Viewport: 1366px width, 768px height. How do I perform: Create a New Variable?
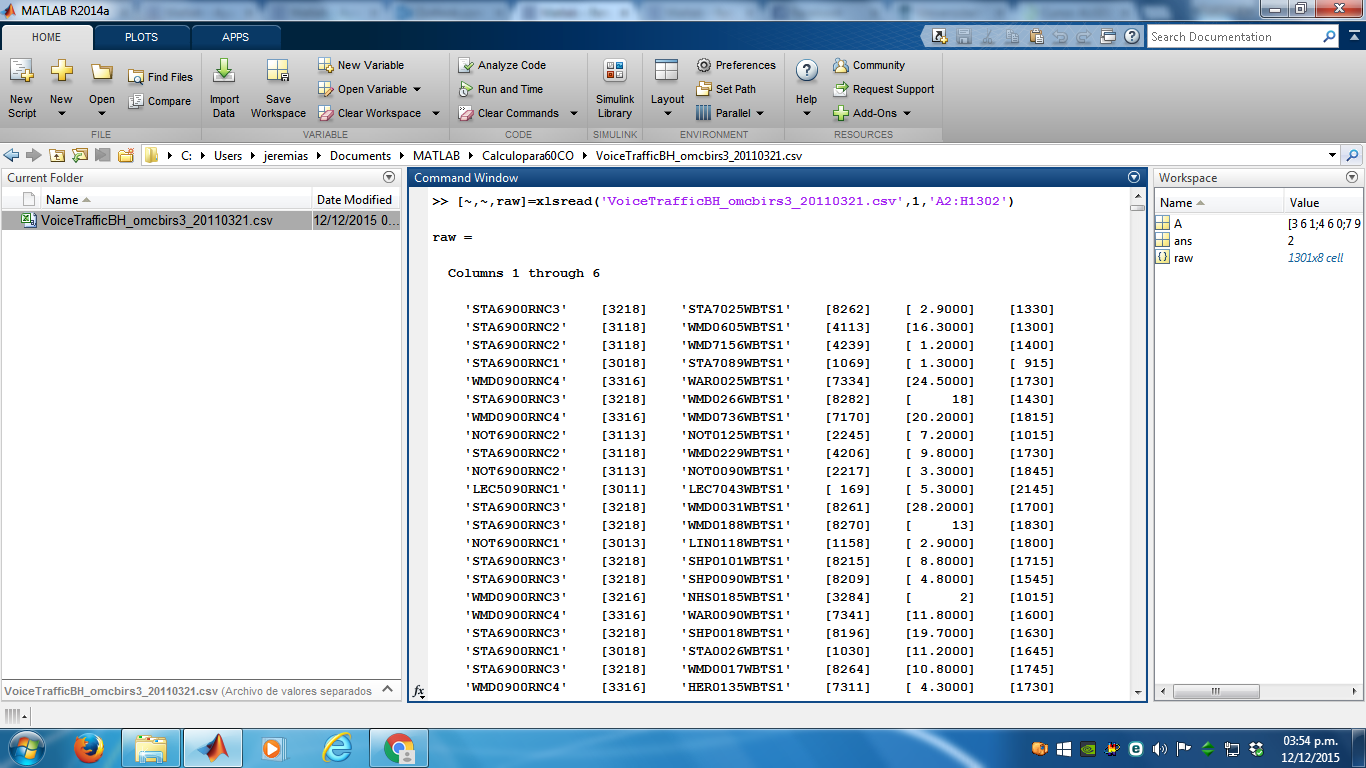(361, 65)
